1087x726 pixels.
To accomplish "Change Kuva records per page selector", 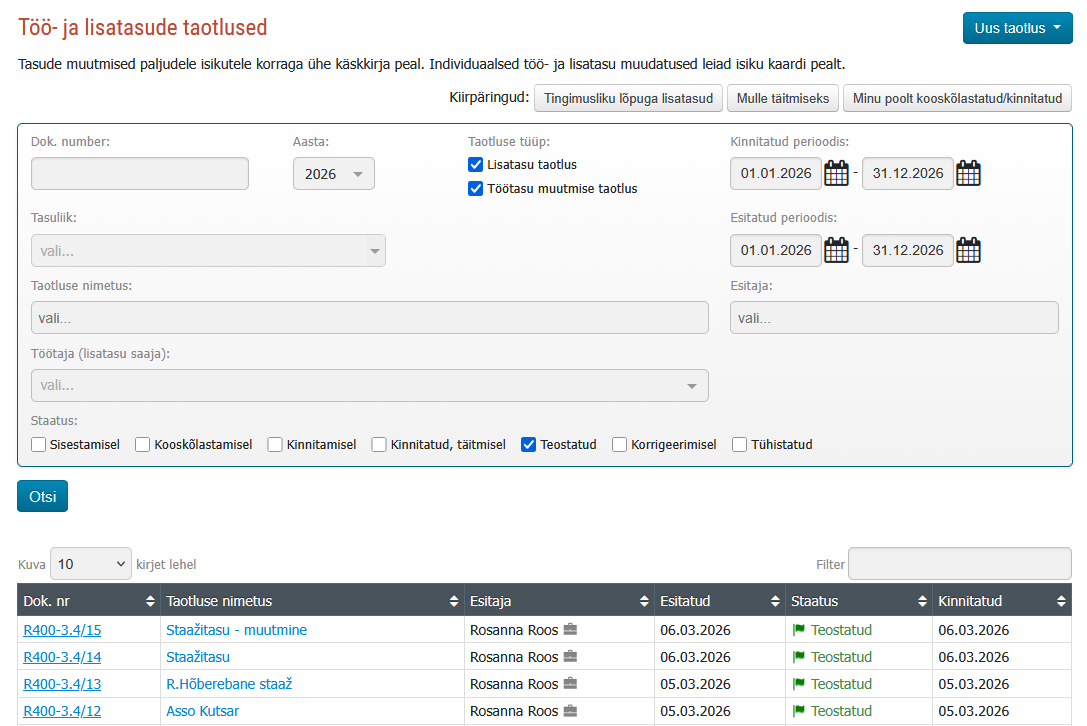I will [91, 564].
